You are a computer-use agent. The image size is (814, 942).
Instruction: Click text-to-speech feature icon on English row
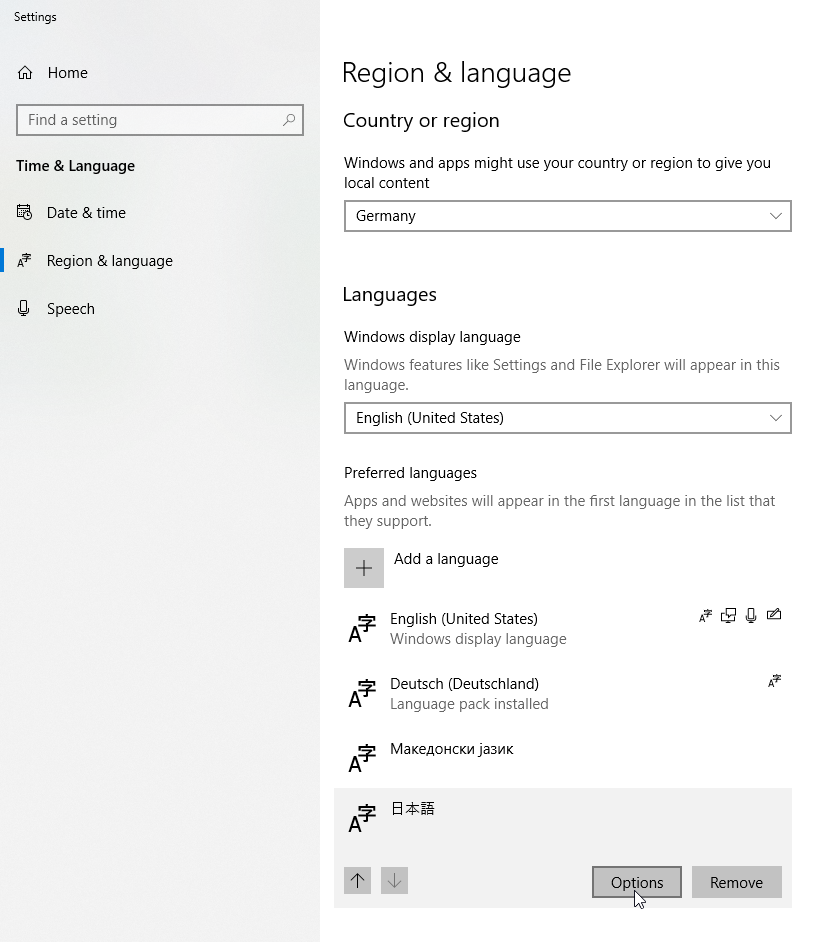(728, 615)
